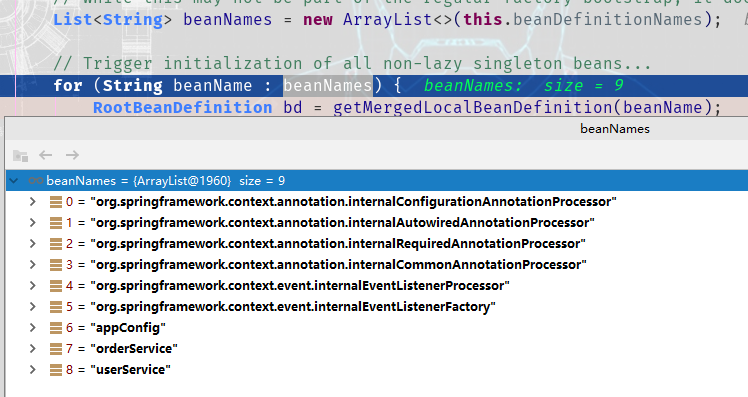Select the "internalEventListenerProcessor" string value
This screenshot has height=397, width=748.
click(300, 286)
